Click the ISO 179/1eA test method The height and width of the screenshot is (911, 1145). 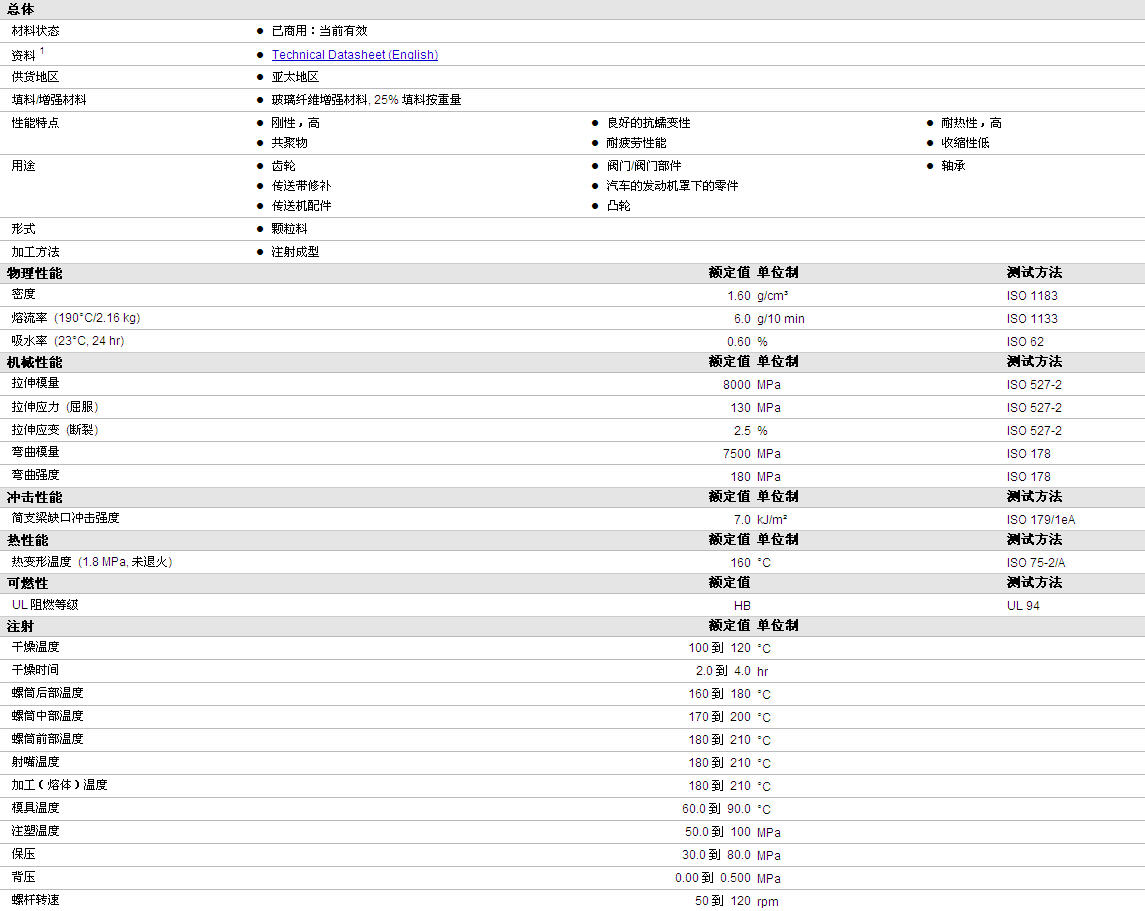[x=1041, y=520]
